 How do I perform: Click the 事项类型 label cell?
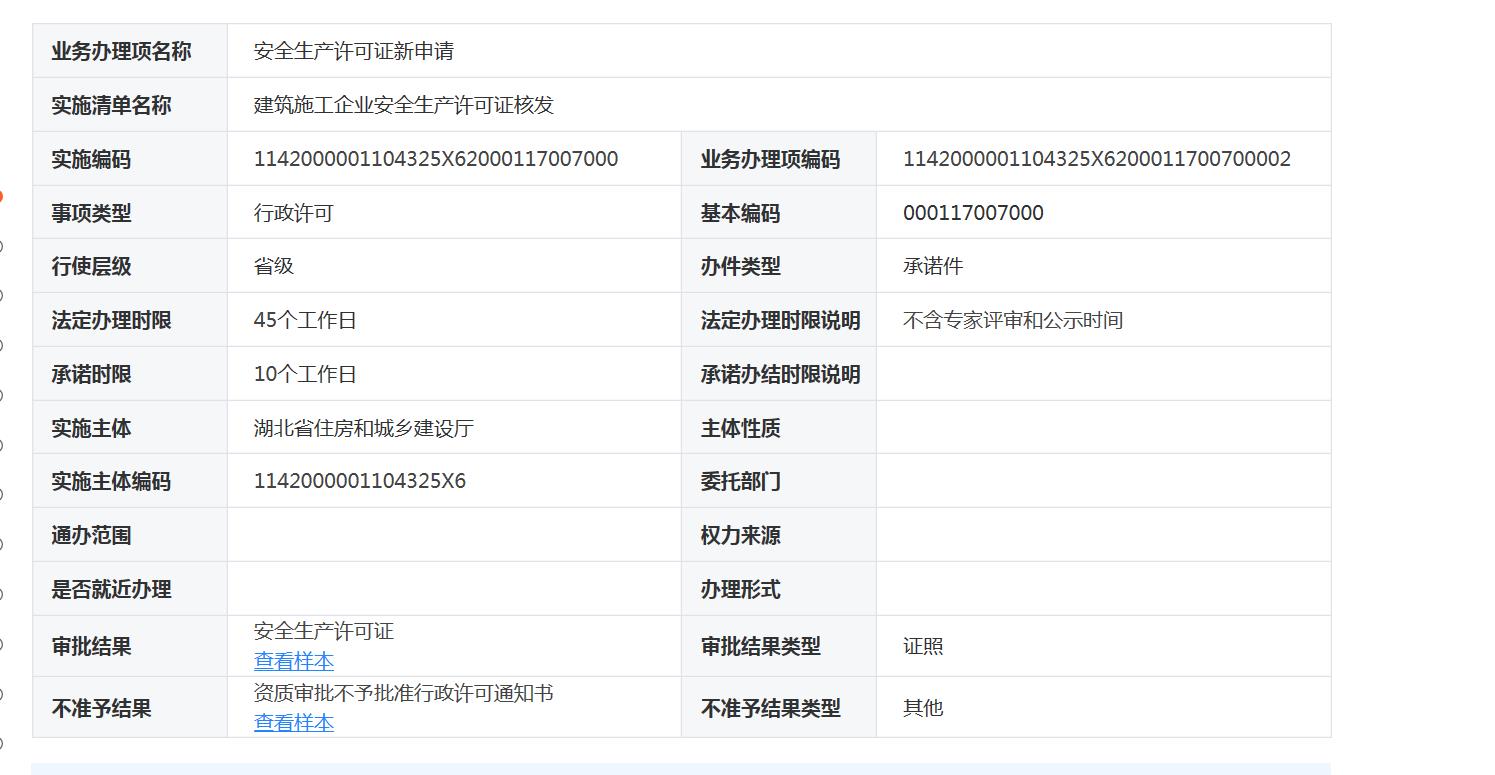[130, 213]
